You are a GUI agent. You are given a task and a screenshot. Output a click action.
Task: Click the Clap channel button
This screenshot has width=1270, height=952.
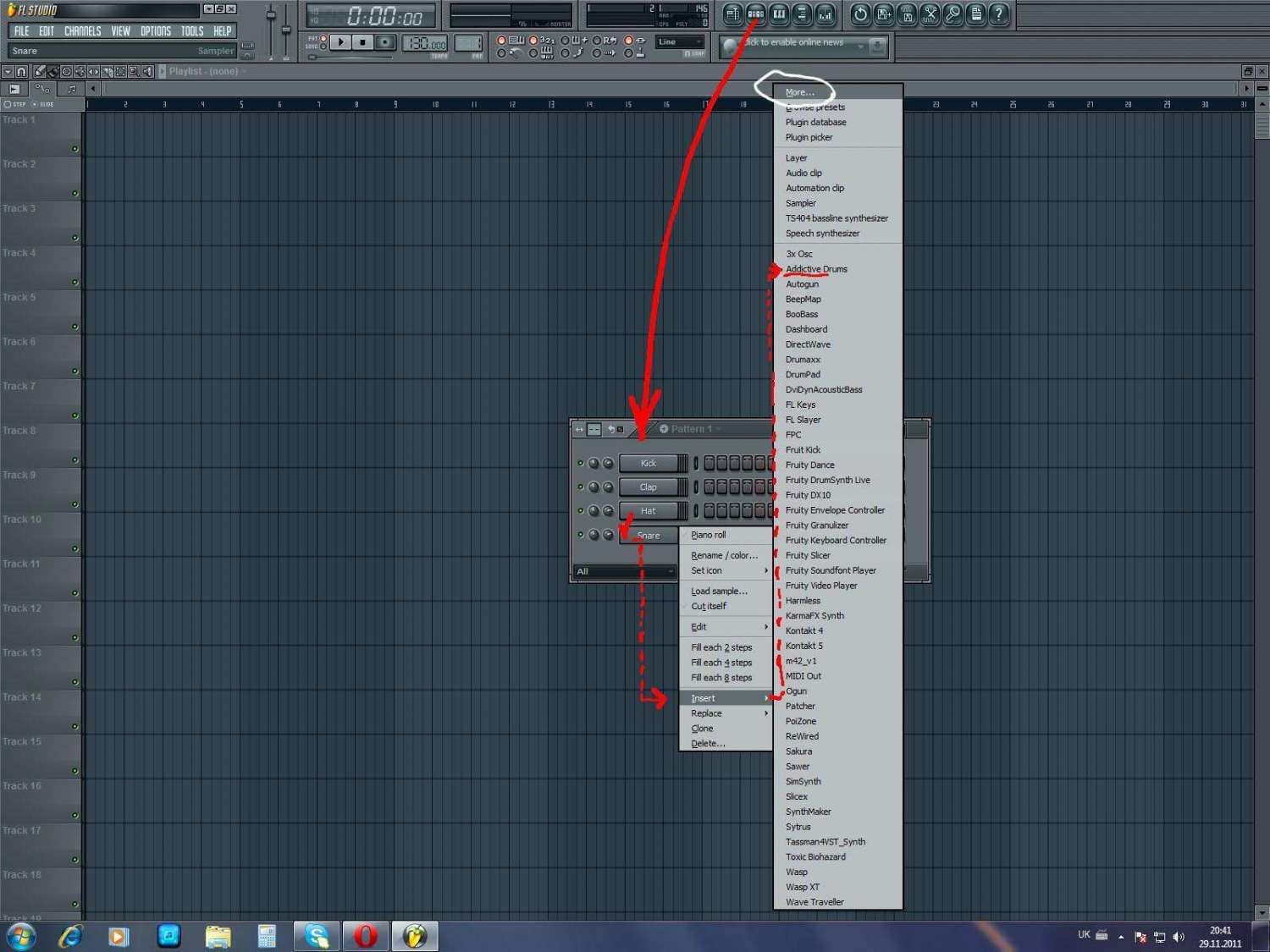pos(649,487)
